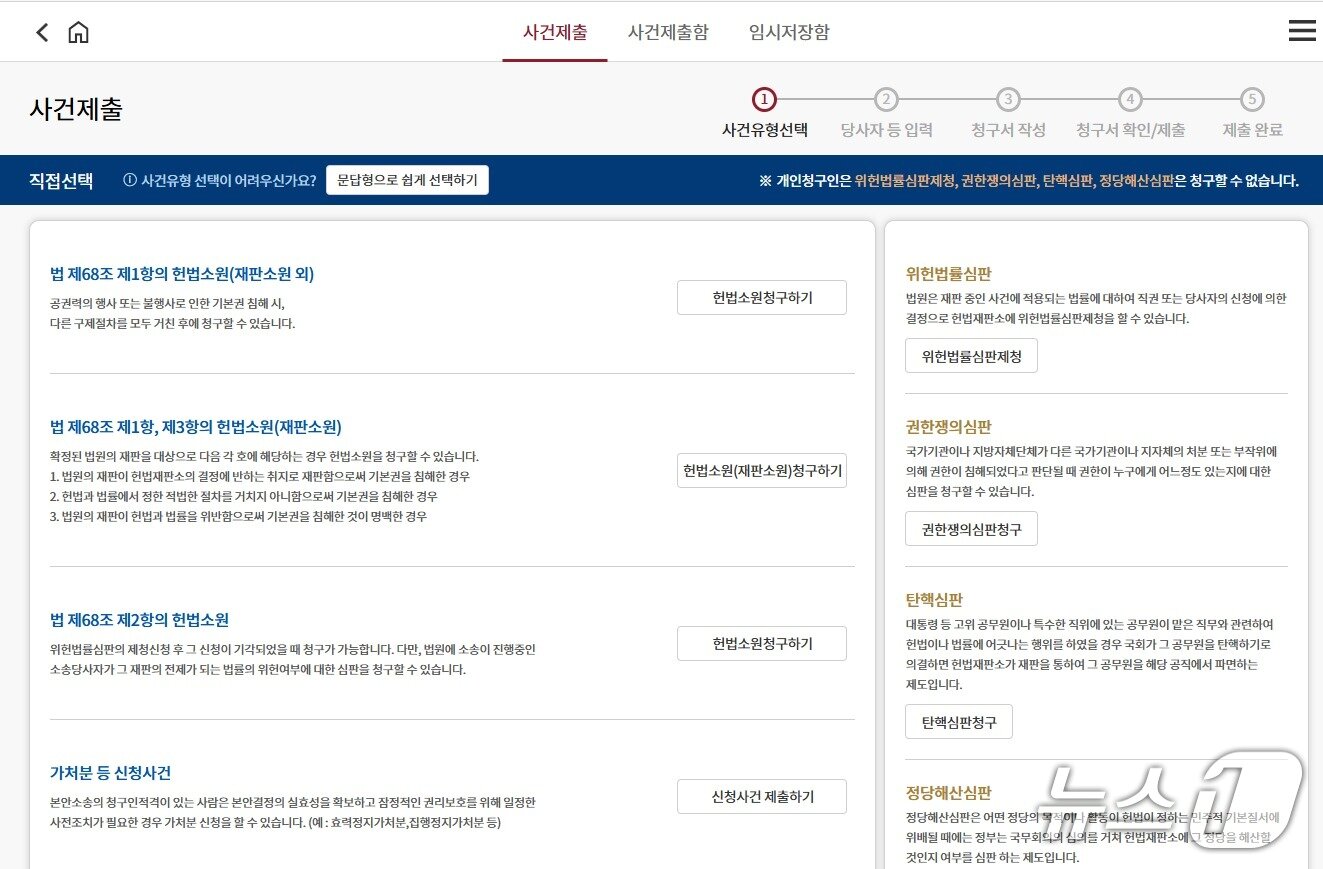The height and width of the screenshot is (869, 1323).
Task: Open the hamburger menu at top right
Action: pyautogui.click(x=1301, y=30)
